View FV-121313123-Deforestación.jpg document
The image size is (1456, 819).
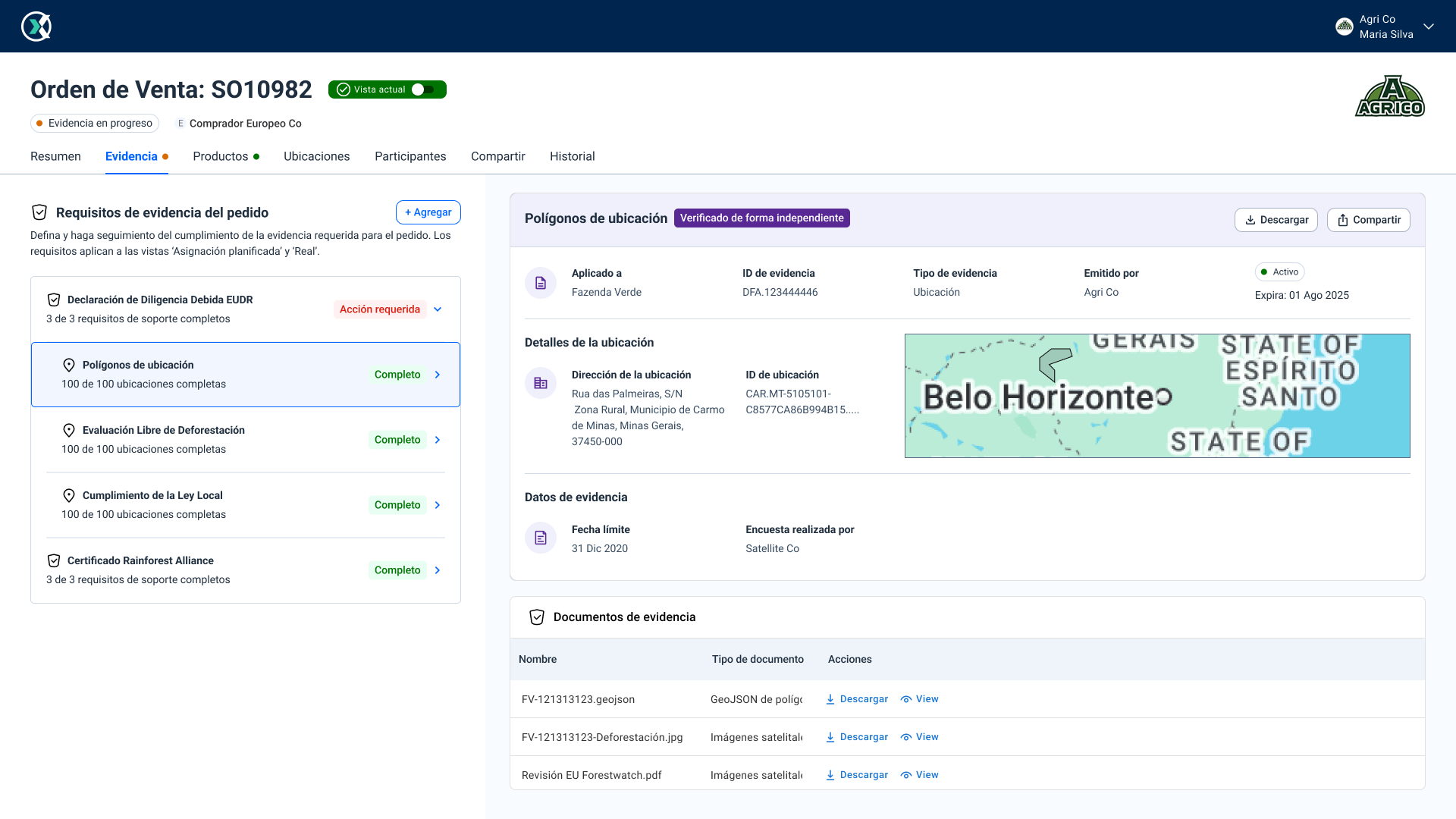click(920, 737)
